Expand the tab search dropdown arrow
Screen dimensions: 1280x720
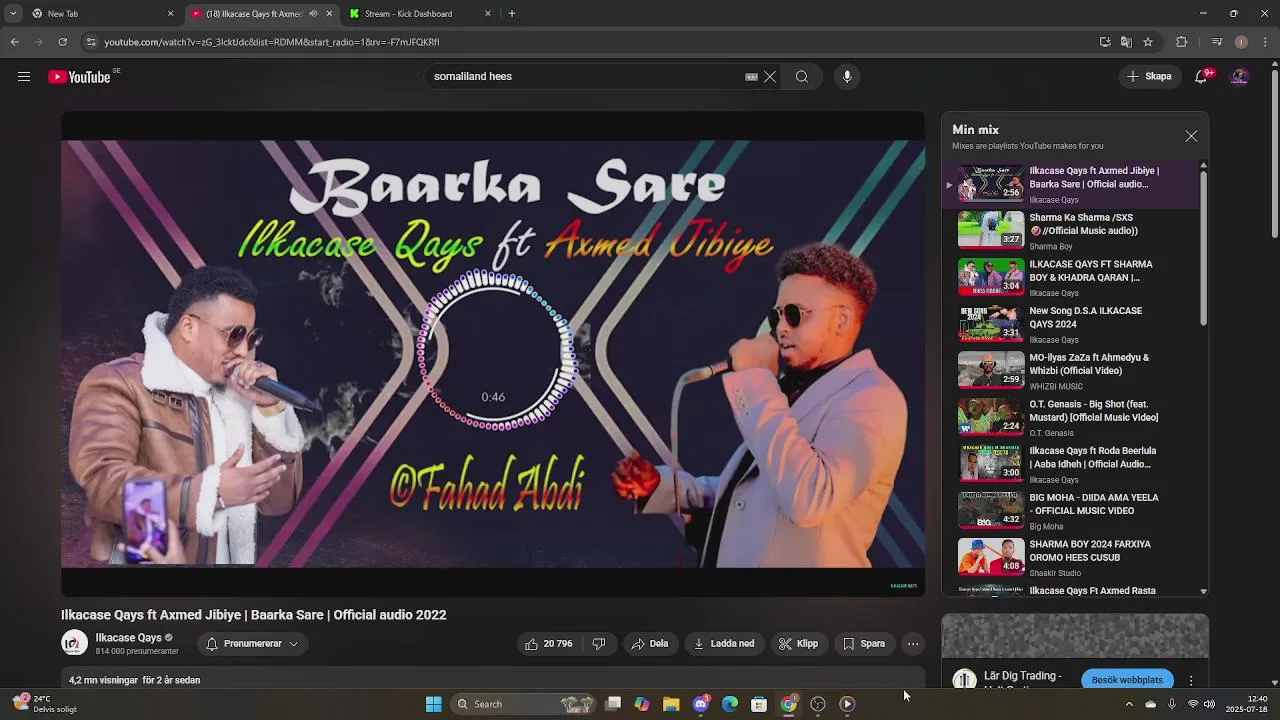pyautogui.click(x=13, y=14)
